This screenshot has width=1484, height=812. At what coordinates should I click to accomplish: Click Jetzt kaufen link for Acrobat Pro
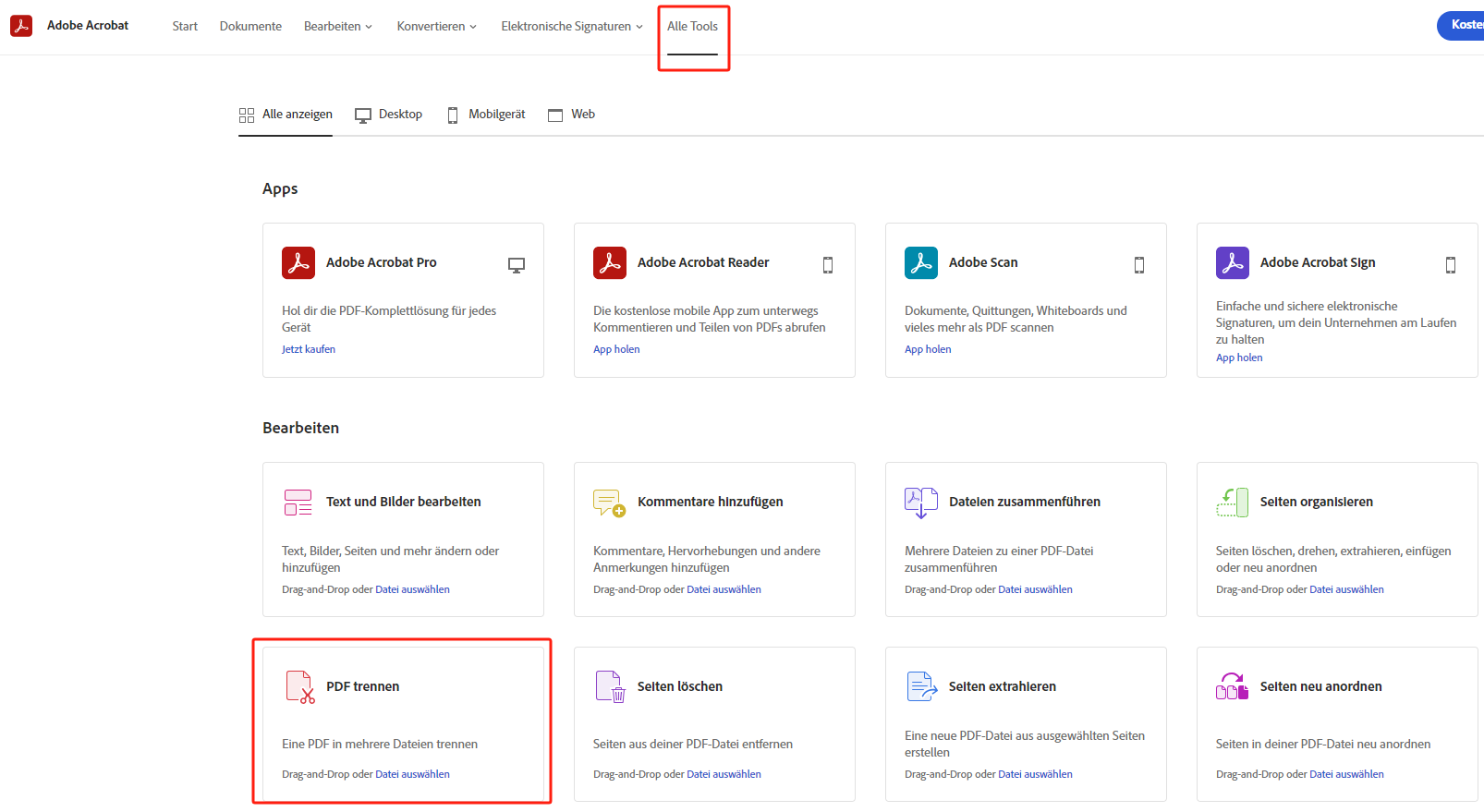[x=309, y=349]
